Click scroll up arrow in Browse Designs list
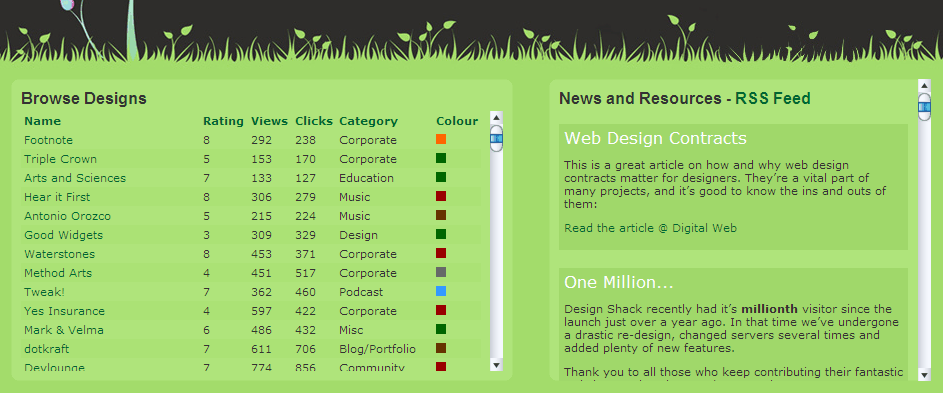Screen dimensions: 943x393 click(496, 118)
